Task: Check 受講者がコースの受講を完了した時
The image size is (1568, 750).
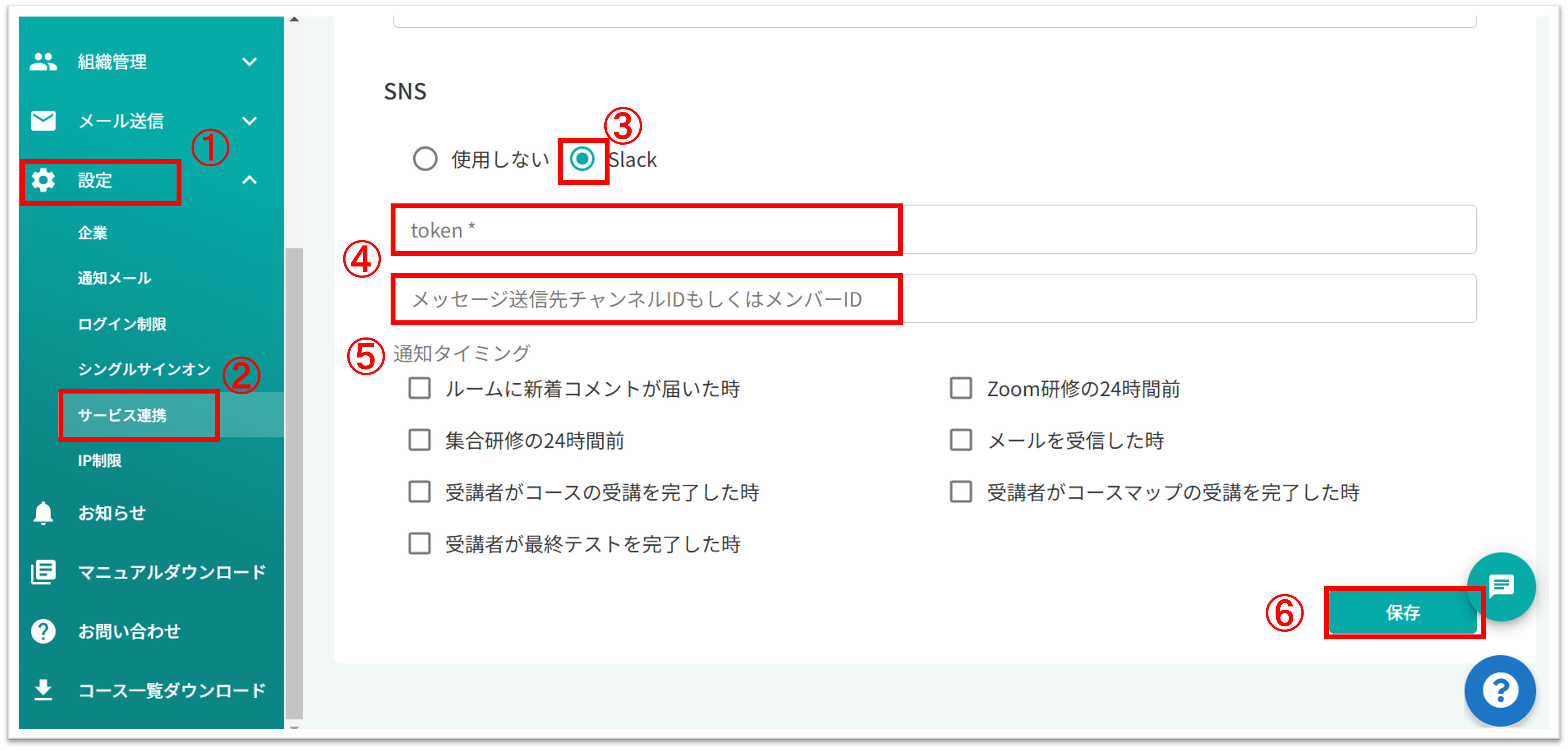Action: pyautogui.click(x=419, y=492)
